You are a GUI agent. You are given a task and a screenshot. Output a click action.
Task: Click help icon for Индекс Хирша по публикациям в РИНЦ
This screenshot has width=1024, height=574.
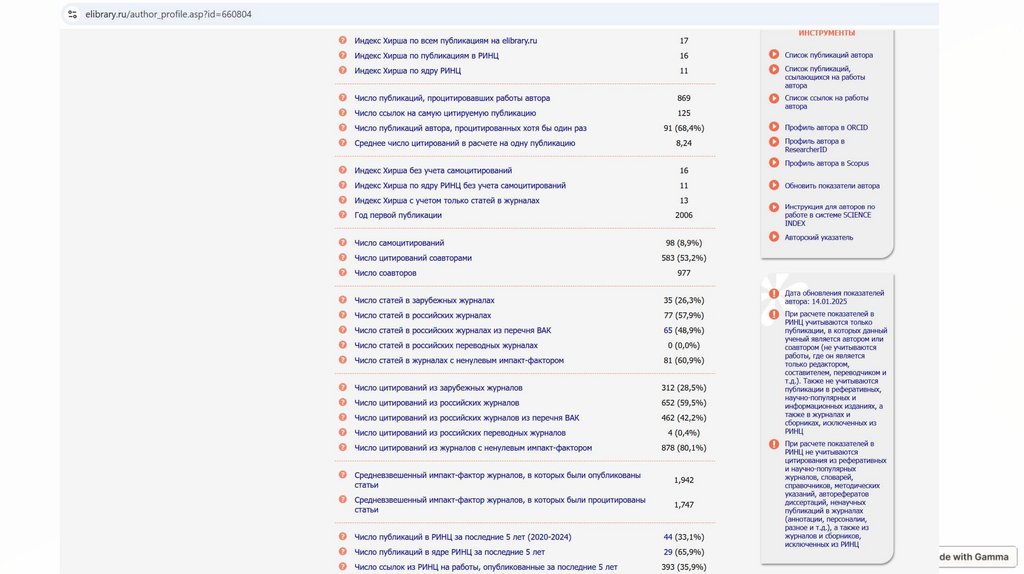point(342,55)
